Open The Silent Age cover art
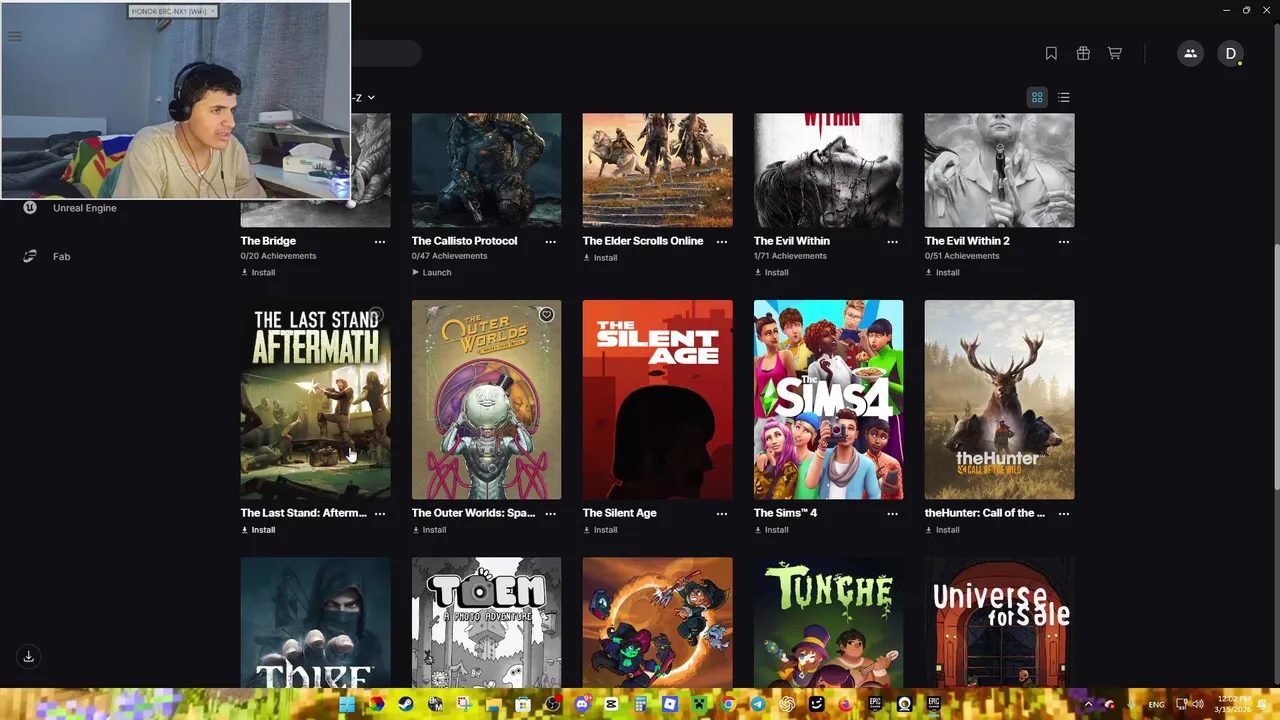The width and height of the screenshot is (1280, 720). coord(658,400)
